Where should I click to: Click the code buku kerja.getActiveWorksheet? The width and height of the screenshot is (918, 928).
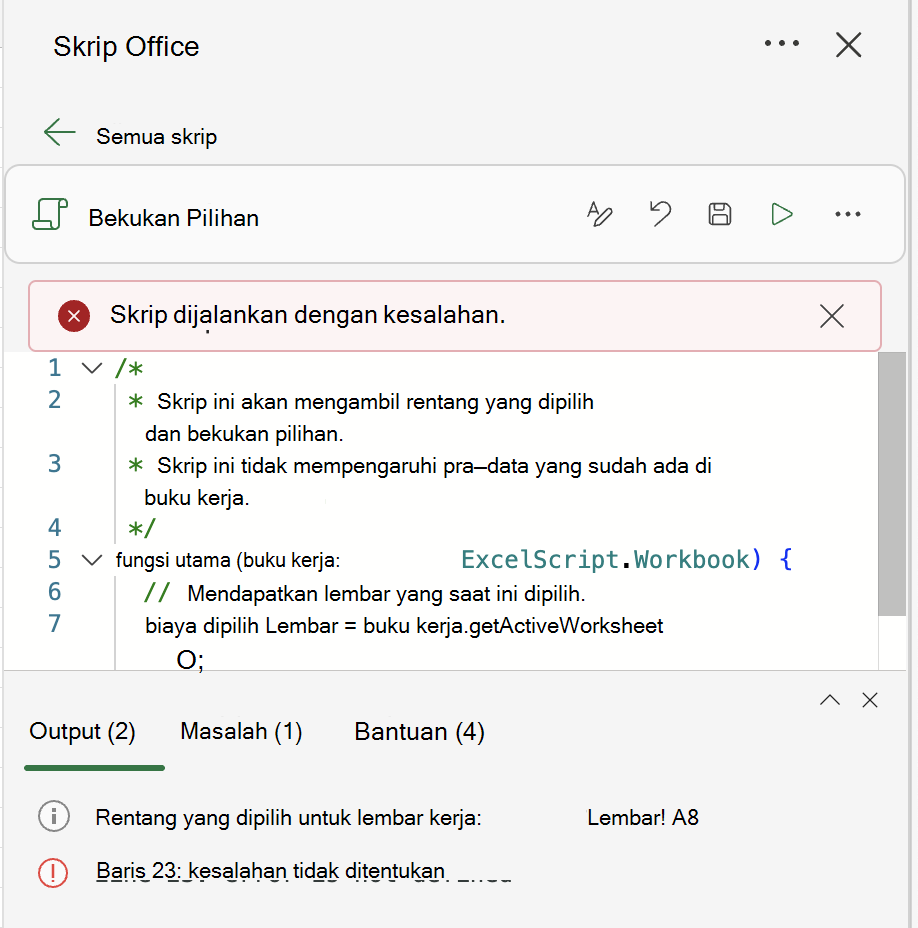513,626
